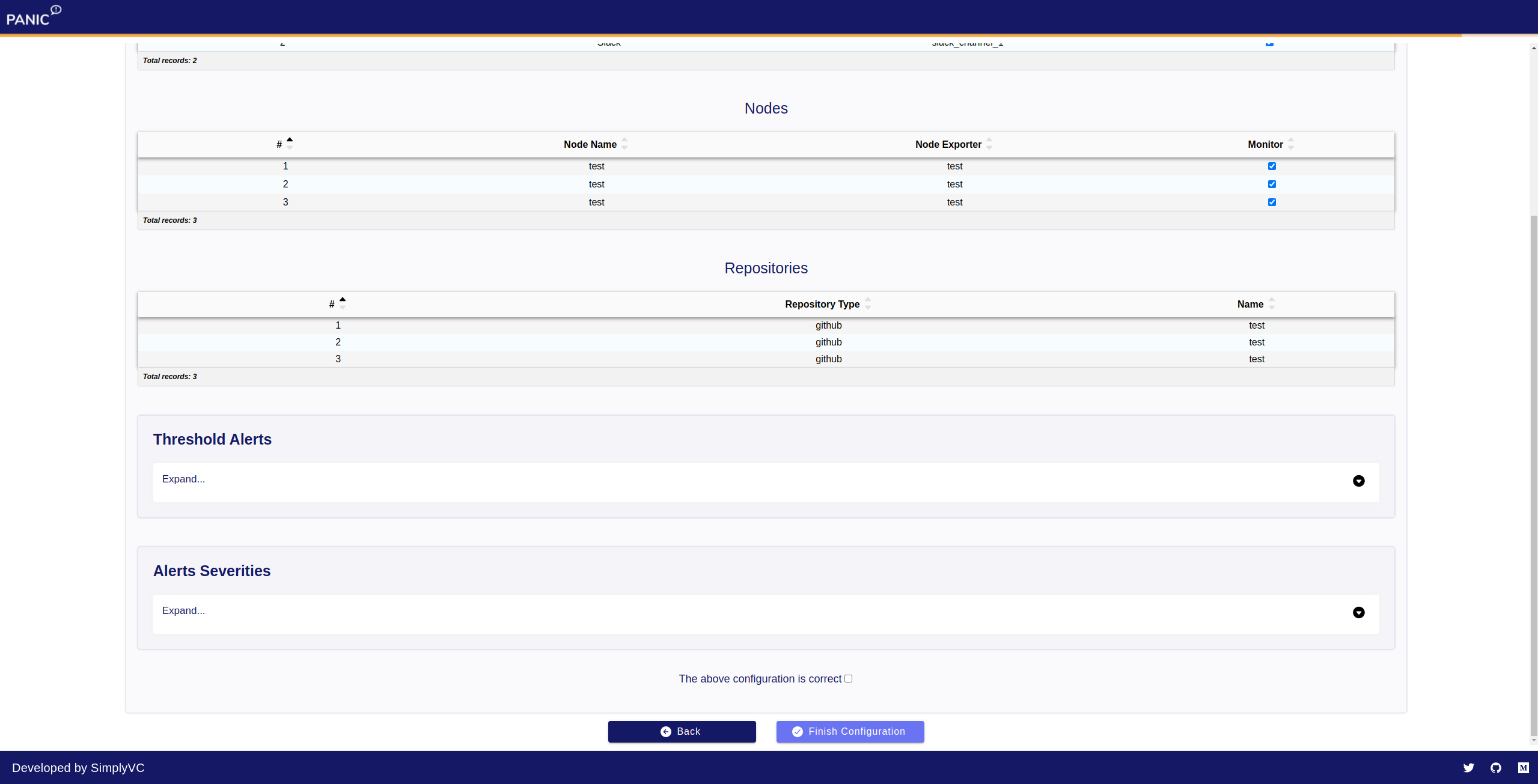
Task: Uncheck Monitor checkbox for node row 1
Action: (1272, 166)
